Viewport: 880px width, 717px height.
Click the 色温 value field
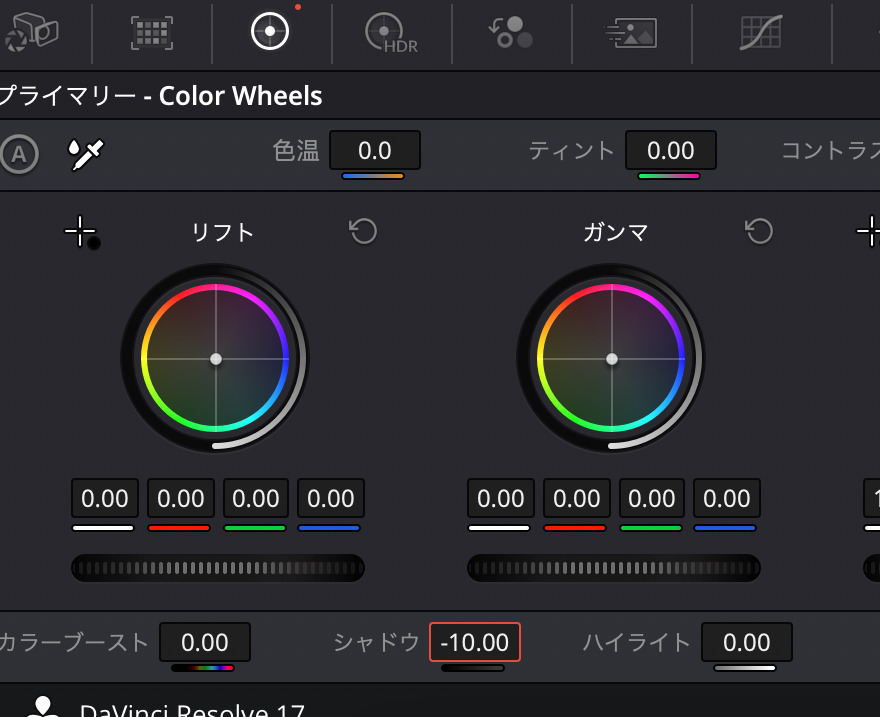click(375, 151)
